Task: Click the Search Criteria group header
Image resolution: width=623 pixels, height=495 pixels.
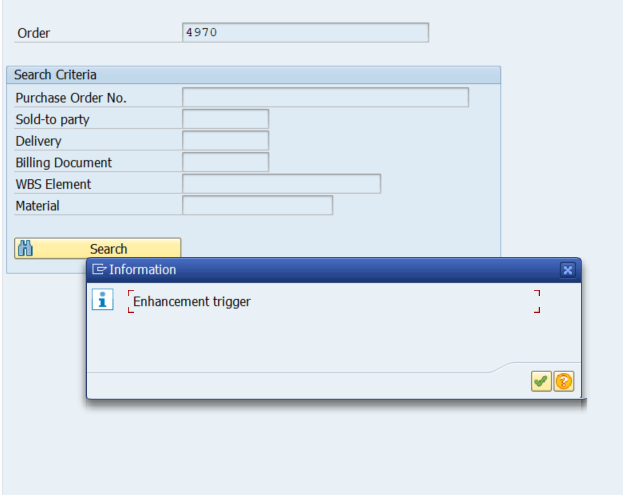Action: click(x=253, y=75)
